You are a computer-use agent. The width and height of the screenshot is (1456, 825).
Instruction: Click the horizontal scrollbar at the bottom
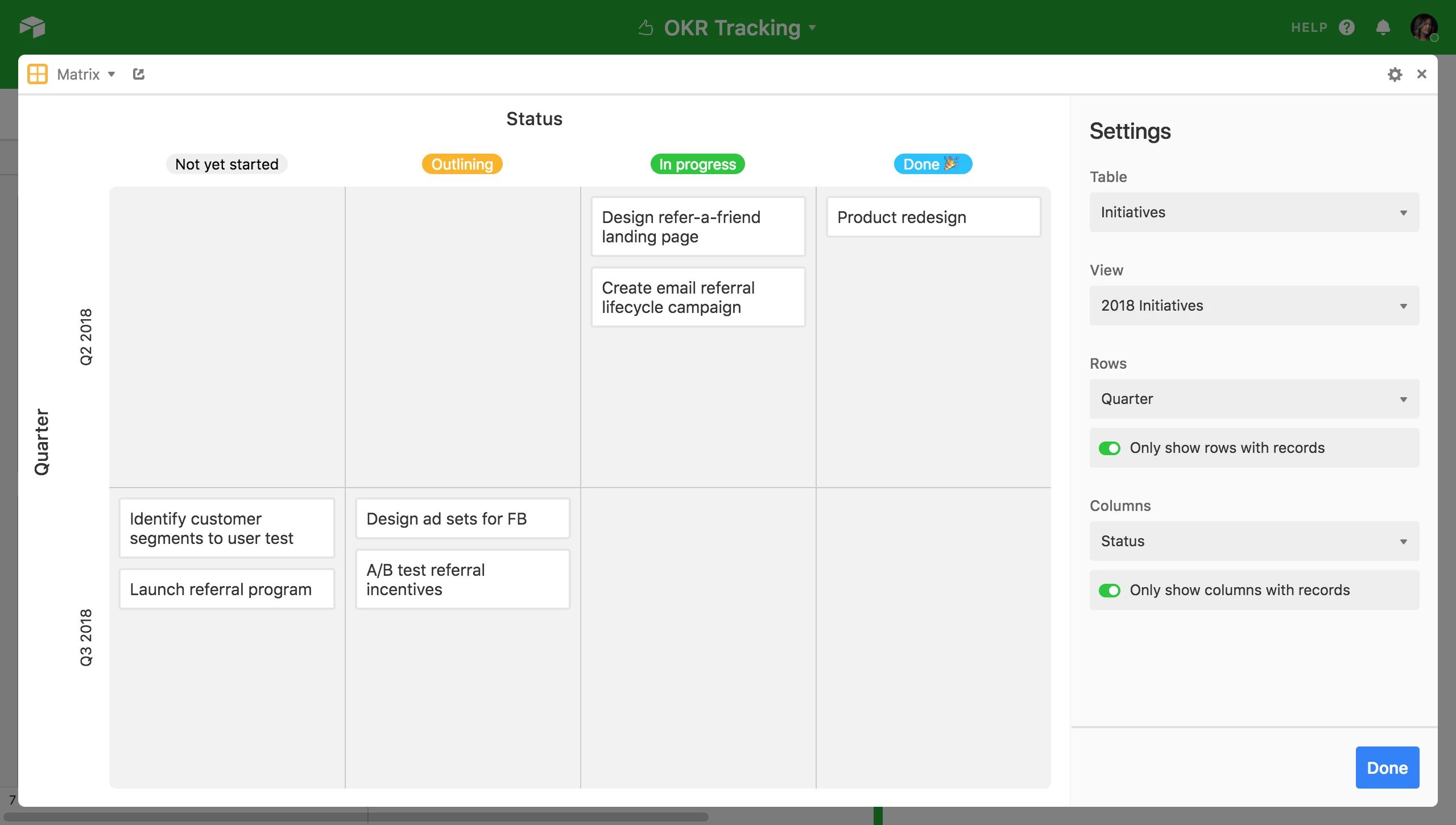[355, 817]
